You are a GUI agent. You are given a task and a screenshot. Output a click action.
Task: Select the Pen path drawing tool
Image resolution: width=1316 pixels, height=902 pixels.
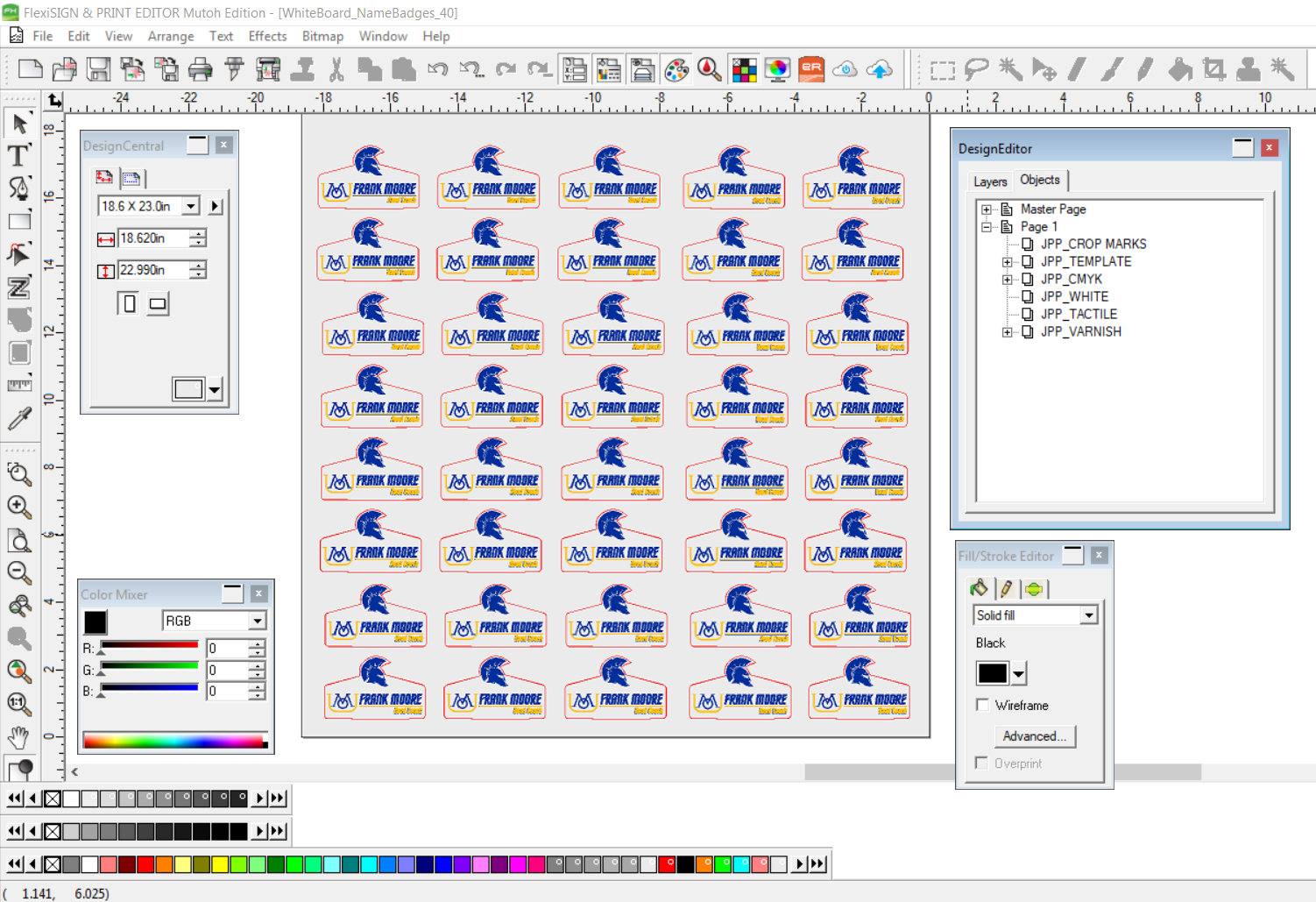pyautogui.click(x=19, y=188)
